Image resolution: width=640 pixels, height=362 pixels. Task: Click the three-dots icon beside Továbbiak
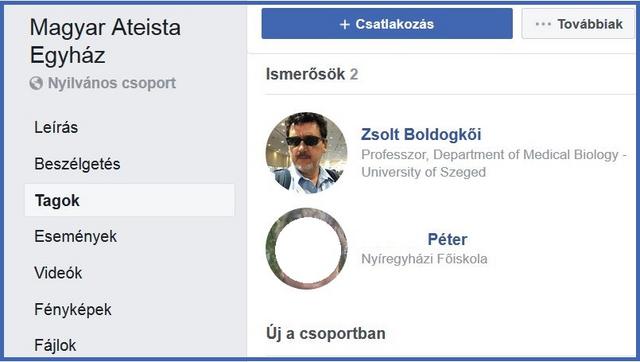point(543,24)
